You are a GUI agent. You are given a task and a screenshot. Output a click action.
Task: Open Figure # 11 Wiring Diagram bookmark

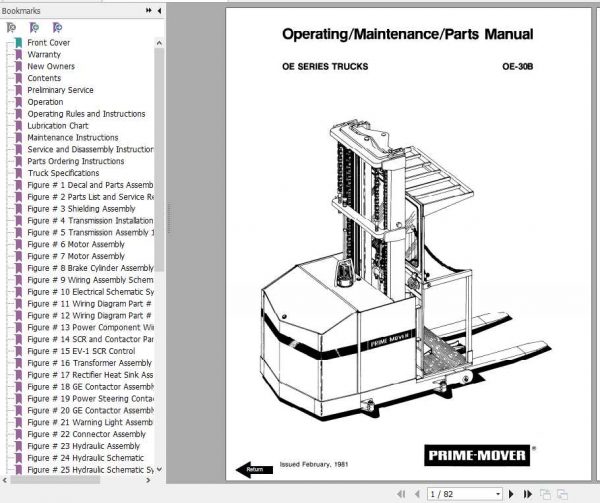click(x=90, y=304)
